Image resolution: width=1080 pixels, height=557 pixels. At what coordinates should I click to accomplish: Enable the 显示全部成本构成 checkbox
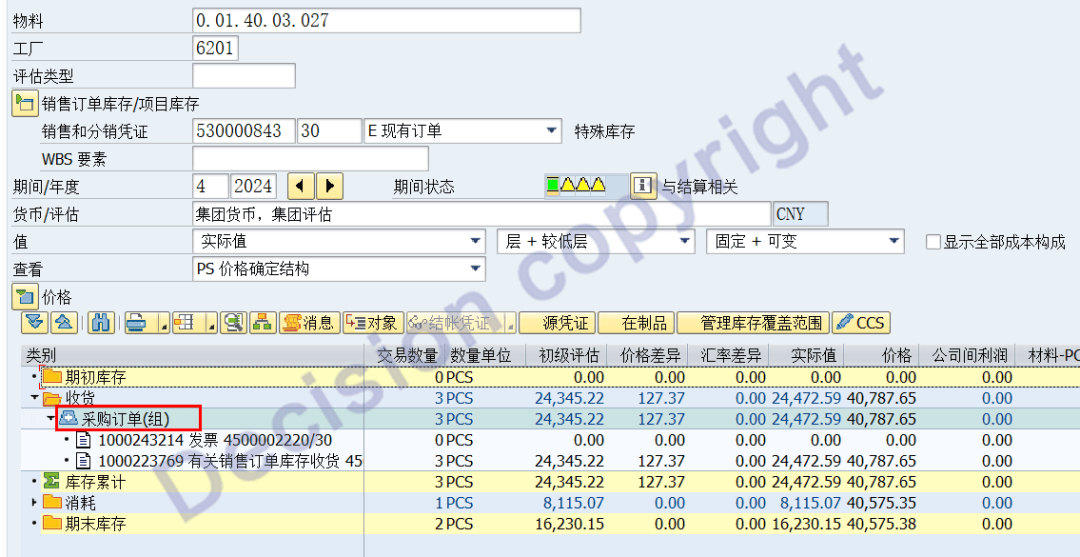coord(933,242)
